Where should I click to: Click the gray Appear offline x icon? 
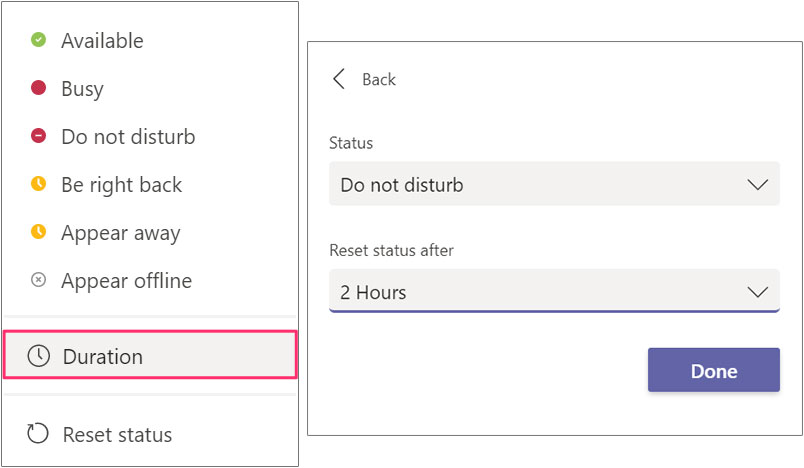point(38,280)
